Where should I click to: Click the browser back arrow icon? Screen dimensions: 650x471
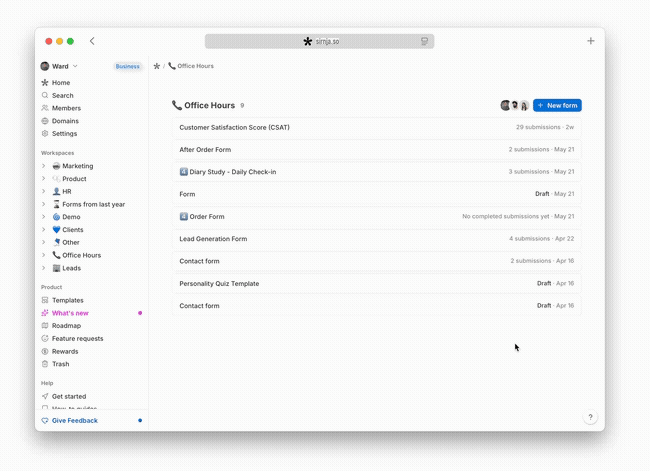[x=92, y=41]
